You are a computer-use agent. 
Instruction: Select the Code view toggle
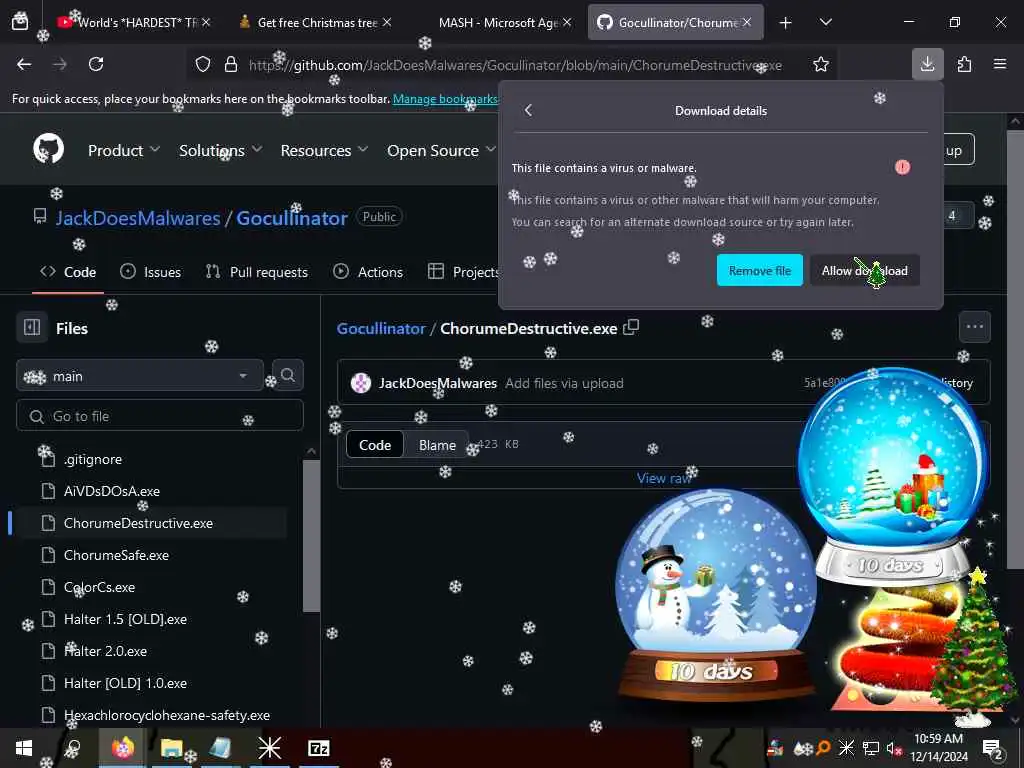click(375, 445)
